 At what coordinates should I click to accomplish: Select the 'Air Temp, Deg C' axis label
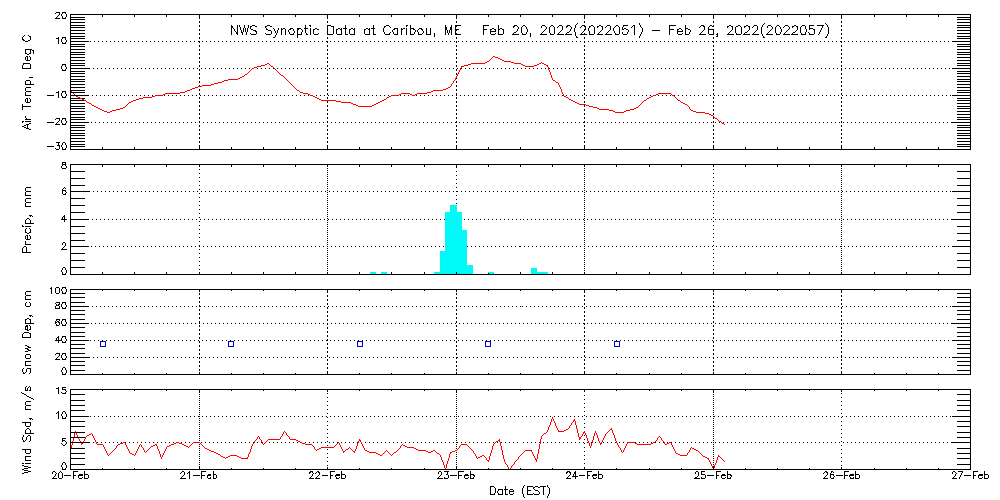point(27,82)
